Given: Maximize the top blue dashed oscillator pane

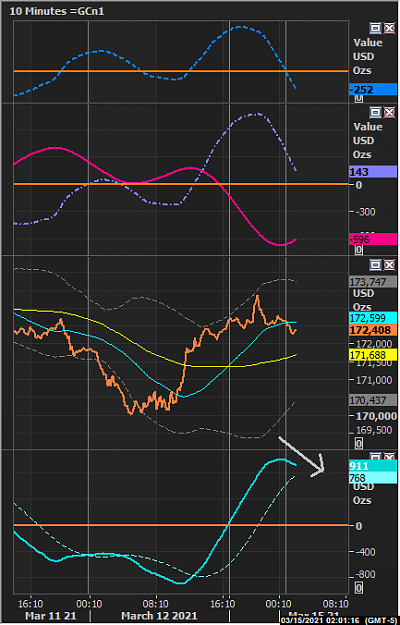Looking at the screenshot, I should 375,28.
